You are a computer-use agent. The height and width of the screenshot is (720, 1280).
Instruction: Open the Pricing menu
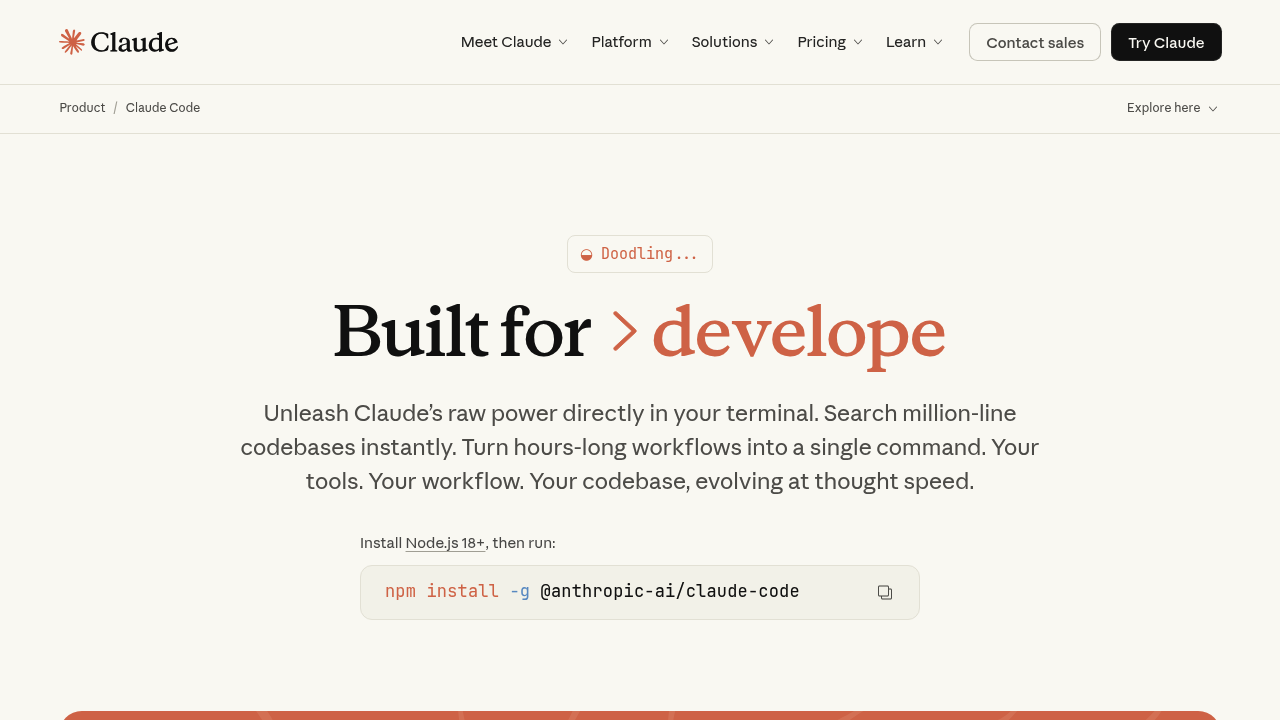click(829, 42)
